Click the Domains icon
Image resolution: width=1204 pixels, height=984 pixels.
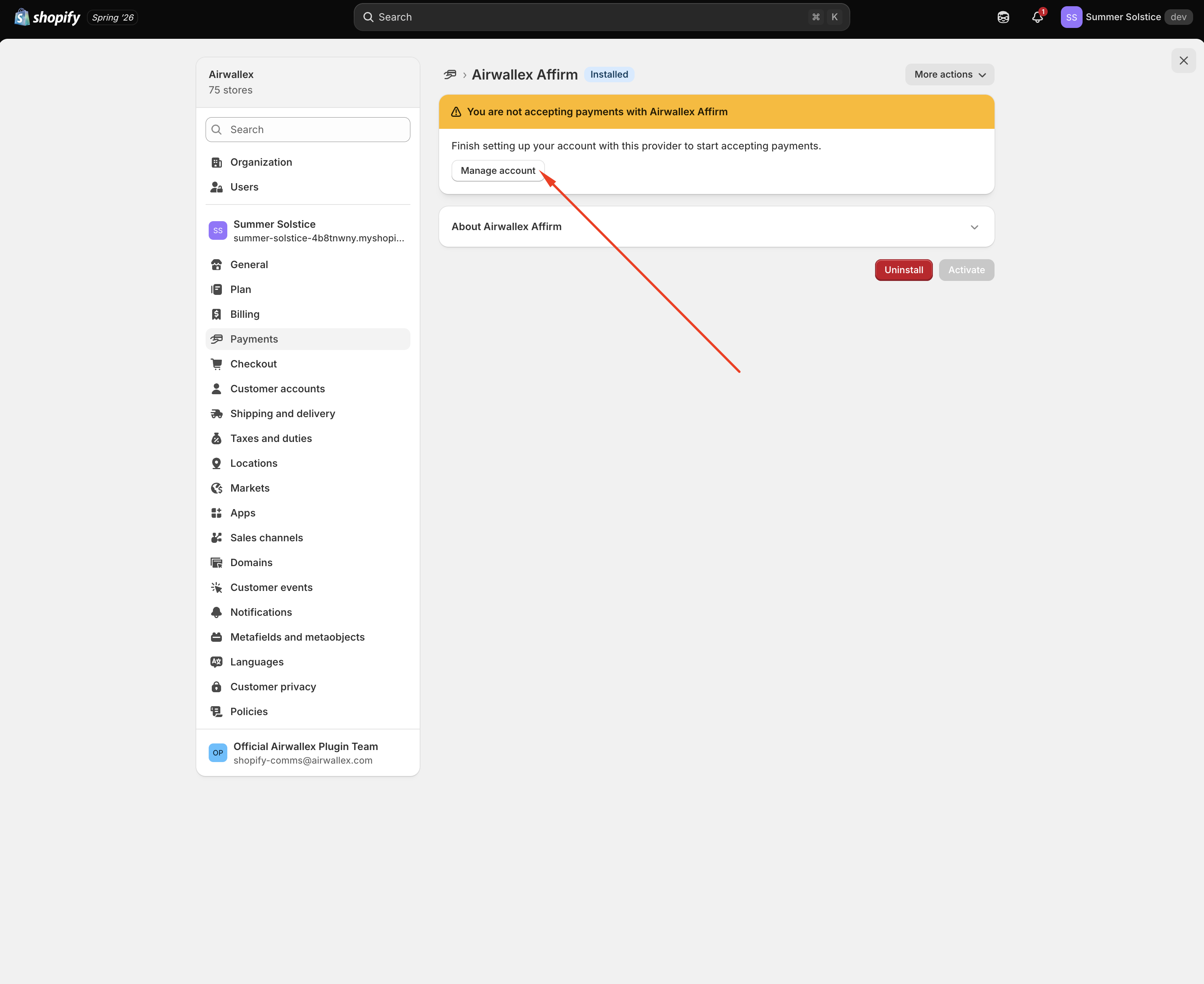tap(216, 563)
